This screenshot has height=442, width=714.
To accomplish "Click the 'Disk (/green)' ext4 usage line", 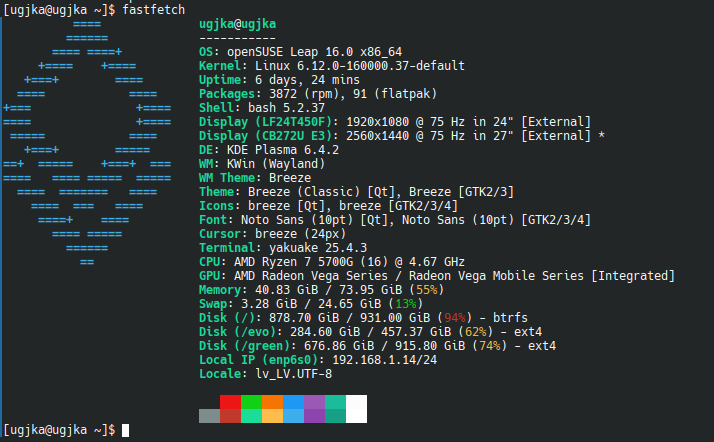I will coord(377,346).
